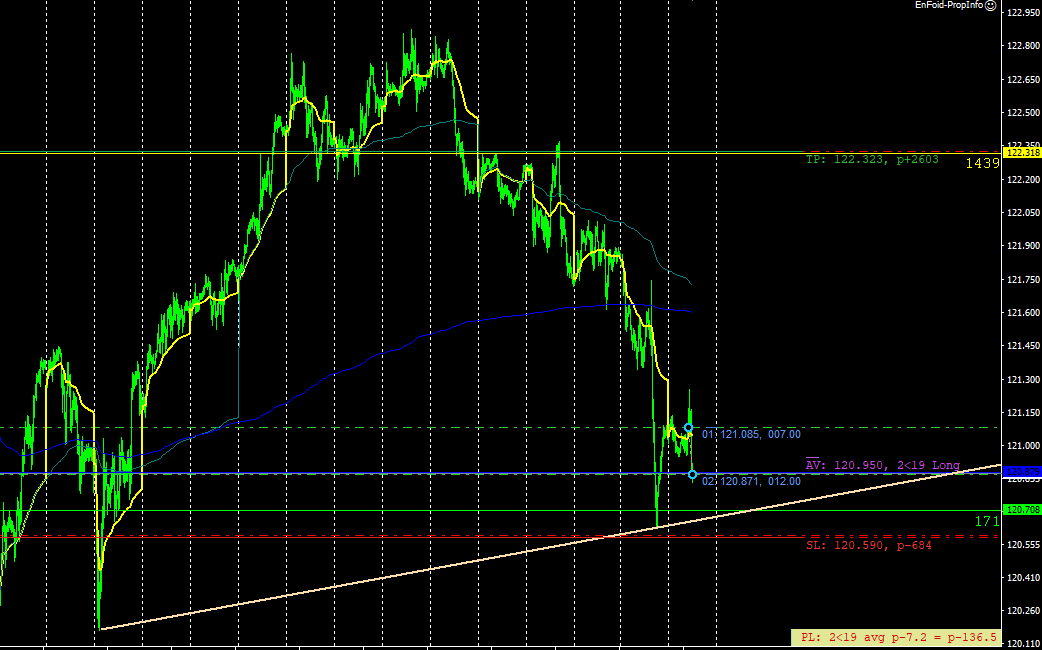Click the 122.500 price scale value
Image resolution: width=1042 pixels, height=650 pixels.
pos(1024,112)
